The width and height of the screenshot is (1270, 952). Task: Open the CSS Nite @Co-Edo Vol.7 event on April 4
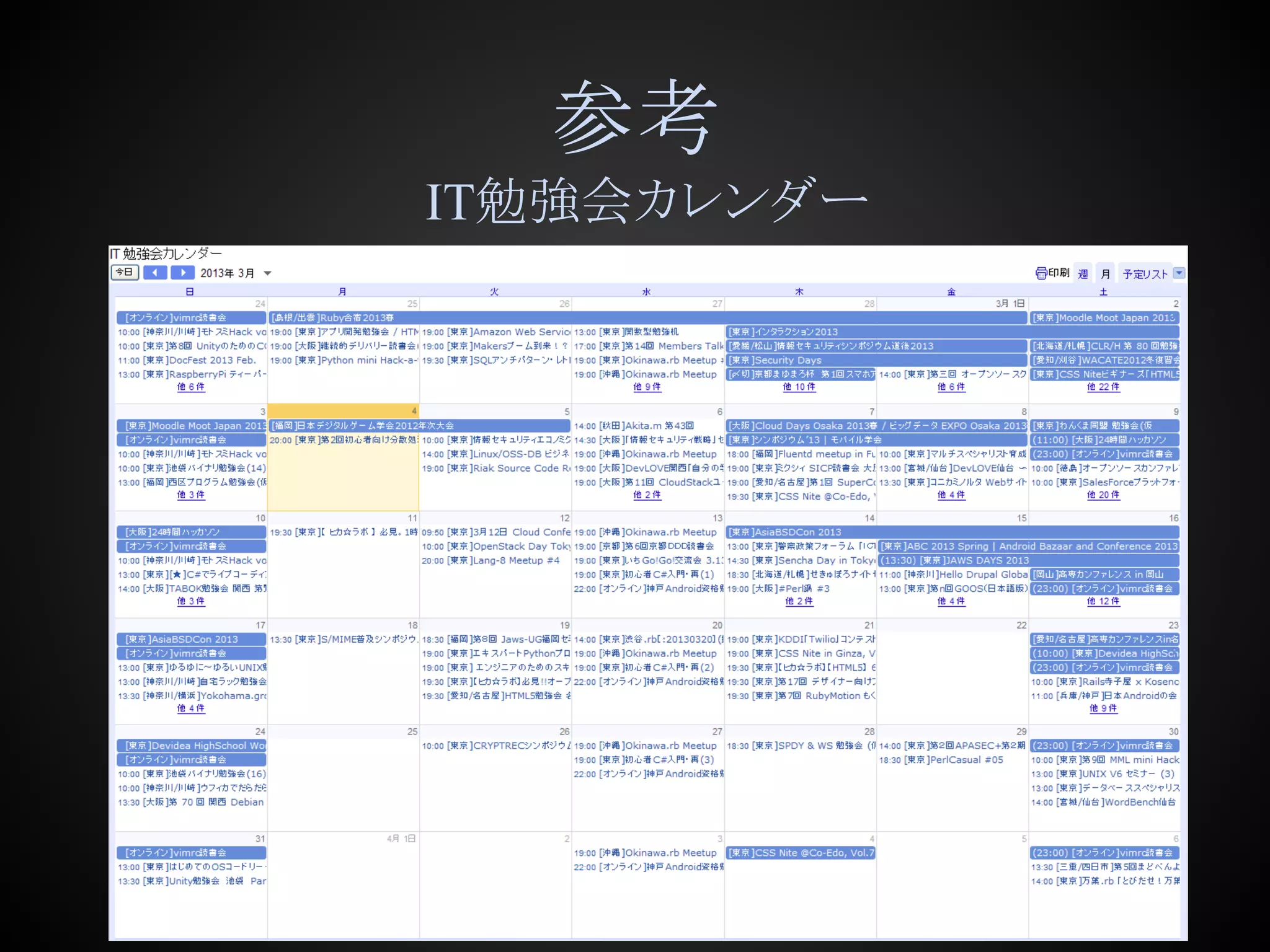click(800, 853)
